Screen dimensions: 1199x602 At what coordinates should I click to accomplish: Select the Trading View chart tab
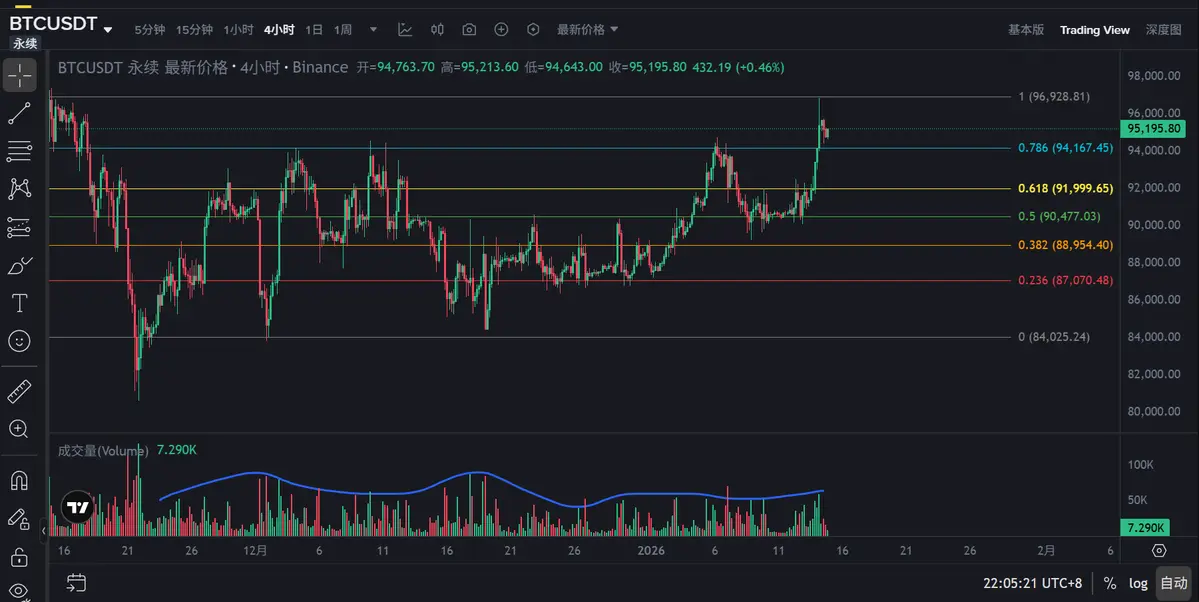tap(1094, 30)
